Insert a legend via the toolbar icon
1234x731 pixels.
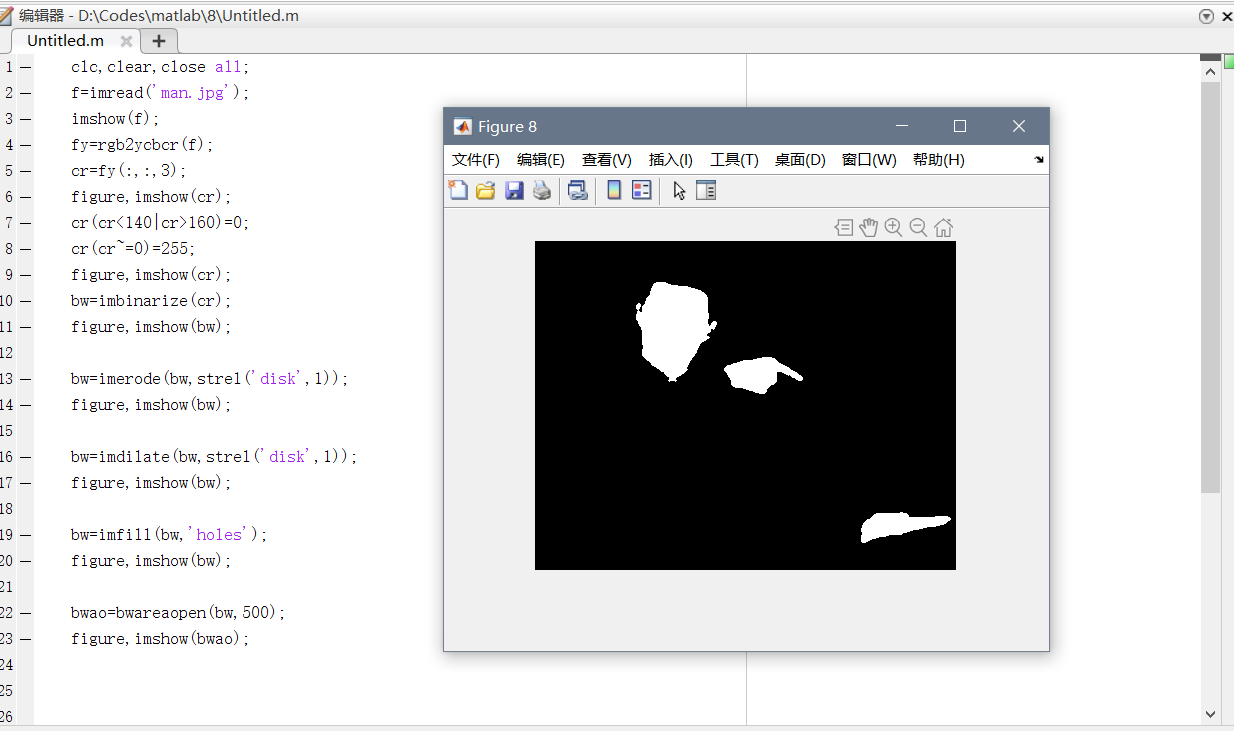point(642,190)
